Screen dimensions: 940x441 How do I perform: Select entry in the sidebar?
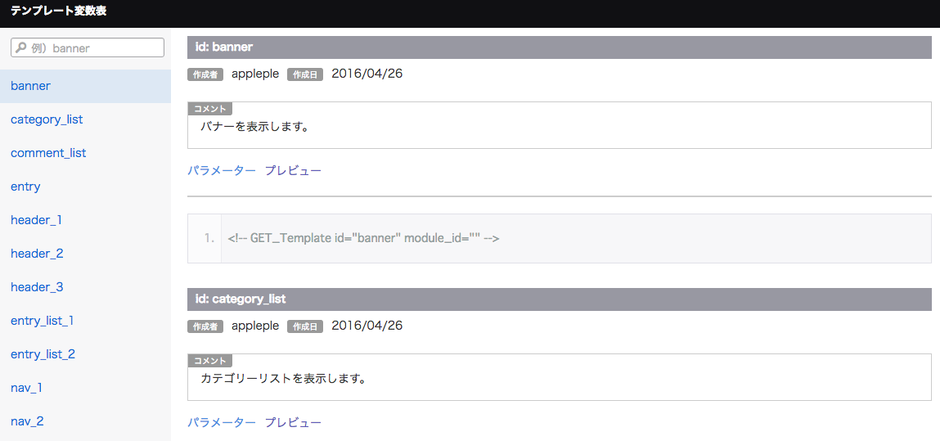(25, 187)
